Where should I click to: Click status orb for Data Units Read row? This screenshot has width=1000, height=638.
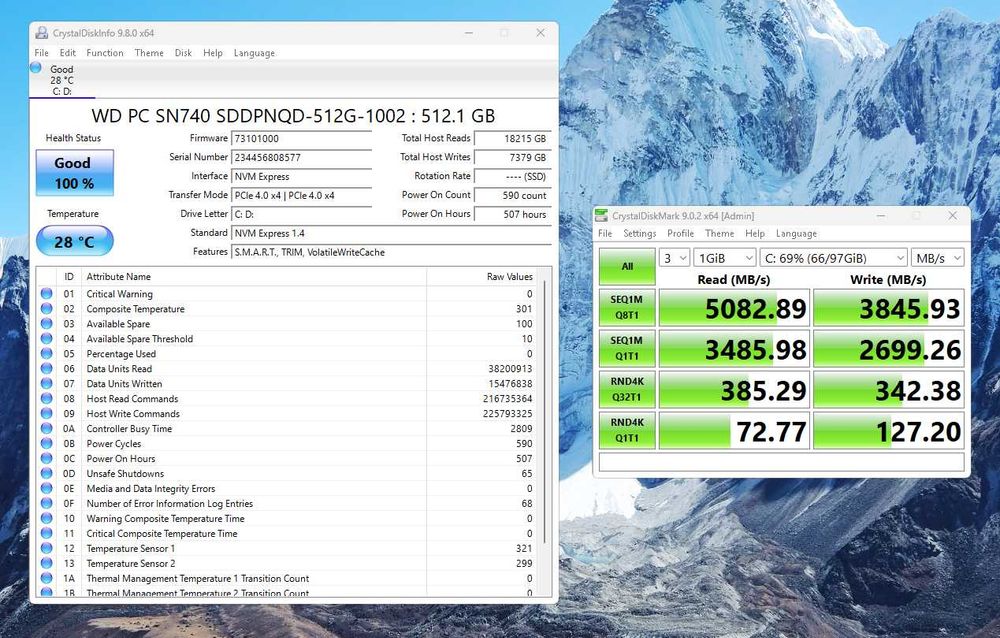click(x=47, y=369)
